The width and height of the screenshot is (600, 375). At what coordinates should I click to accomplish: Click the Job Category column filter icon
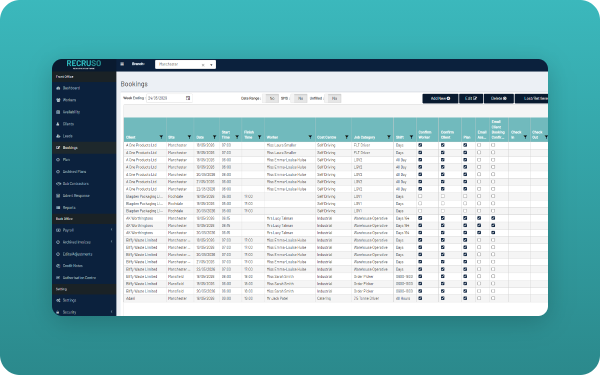point(389,137)
